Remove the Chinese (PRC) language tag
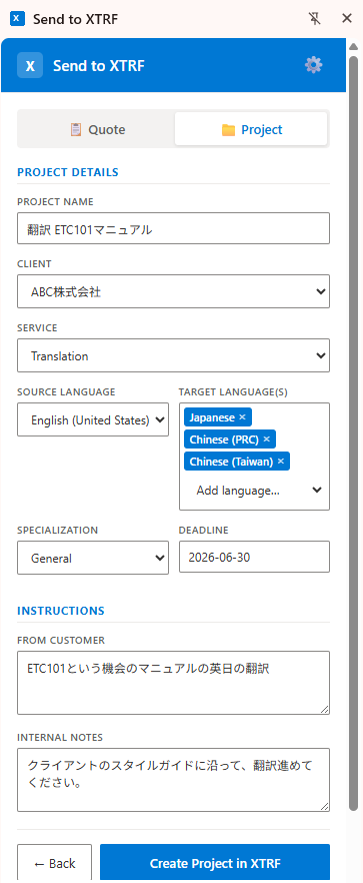Screen dimensions: 363x883 267,439
